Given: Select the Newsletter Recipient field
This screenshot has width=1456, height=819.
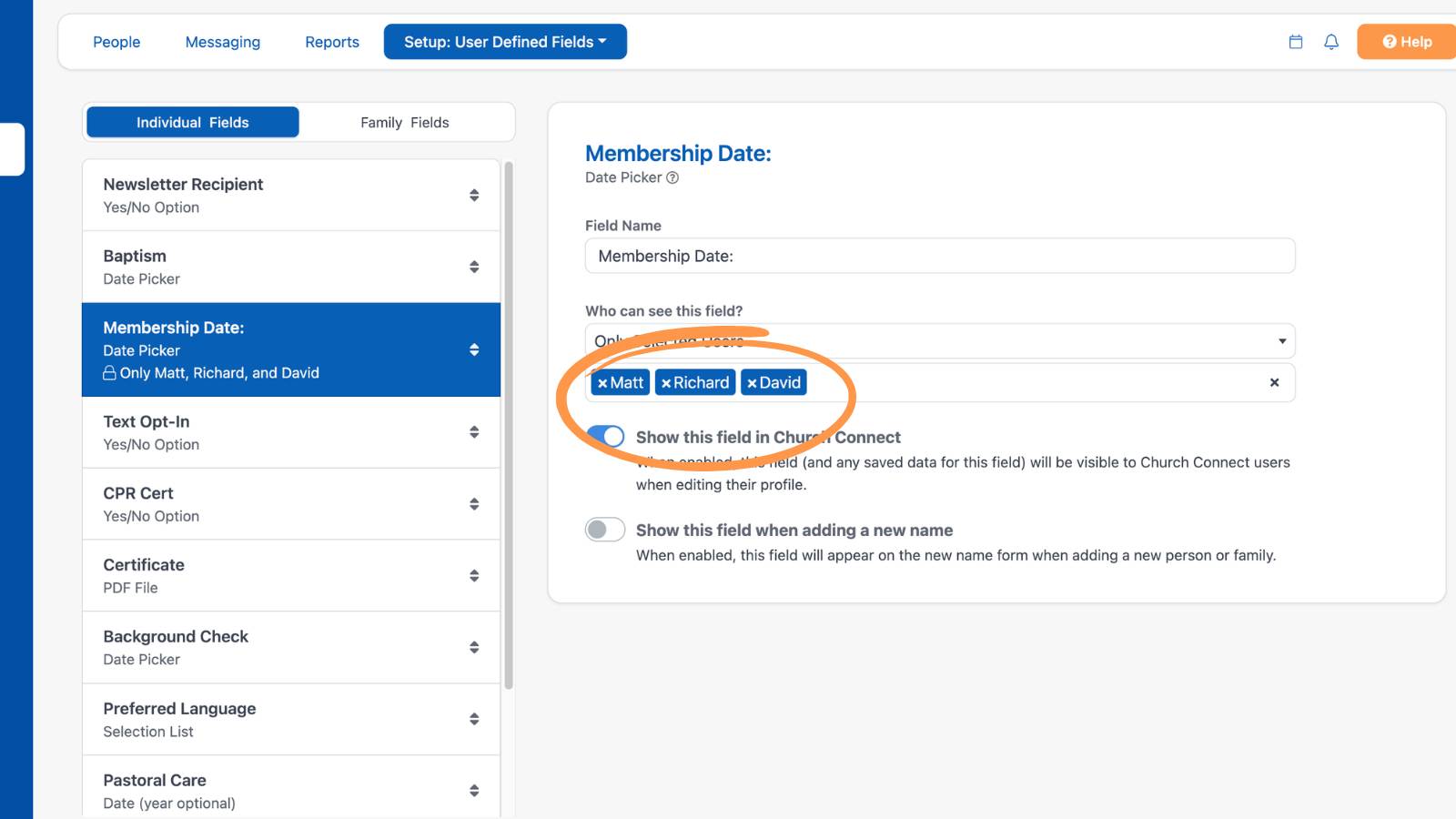Looking at the screenshot, I should pos(291,196).
